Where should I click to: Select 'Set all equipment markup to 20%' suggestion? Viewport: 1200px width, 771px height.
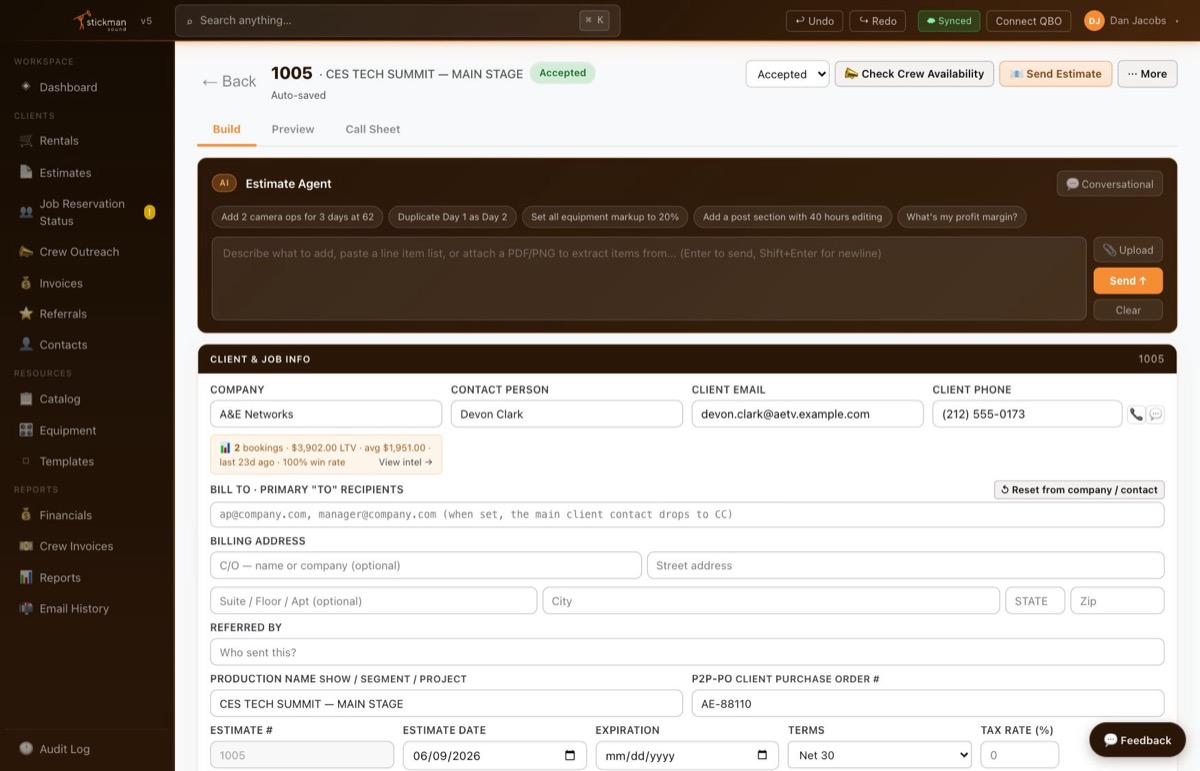coord(605,217)
